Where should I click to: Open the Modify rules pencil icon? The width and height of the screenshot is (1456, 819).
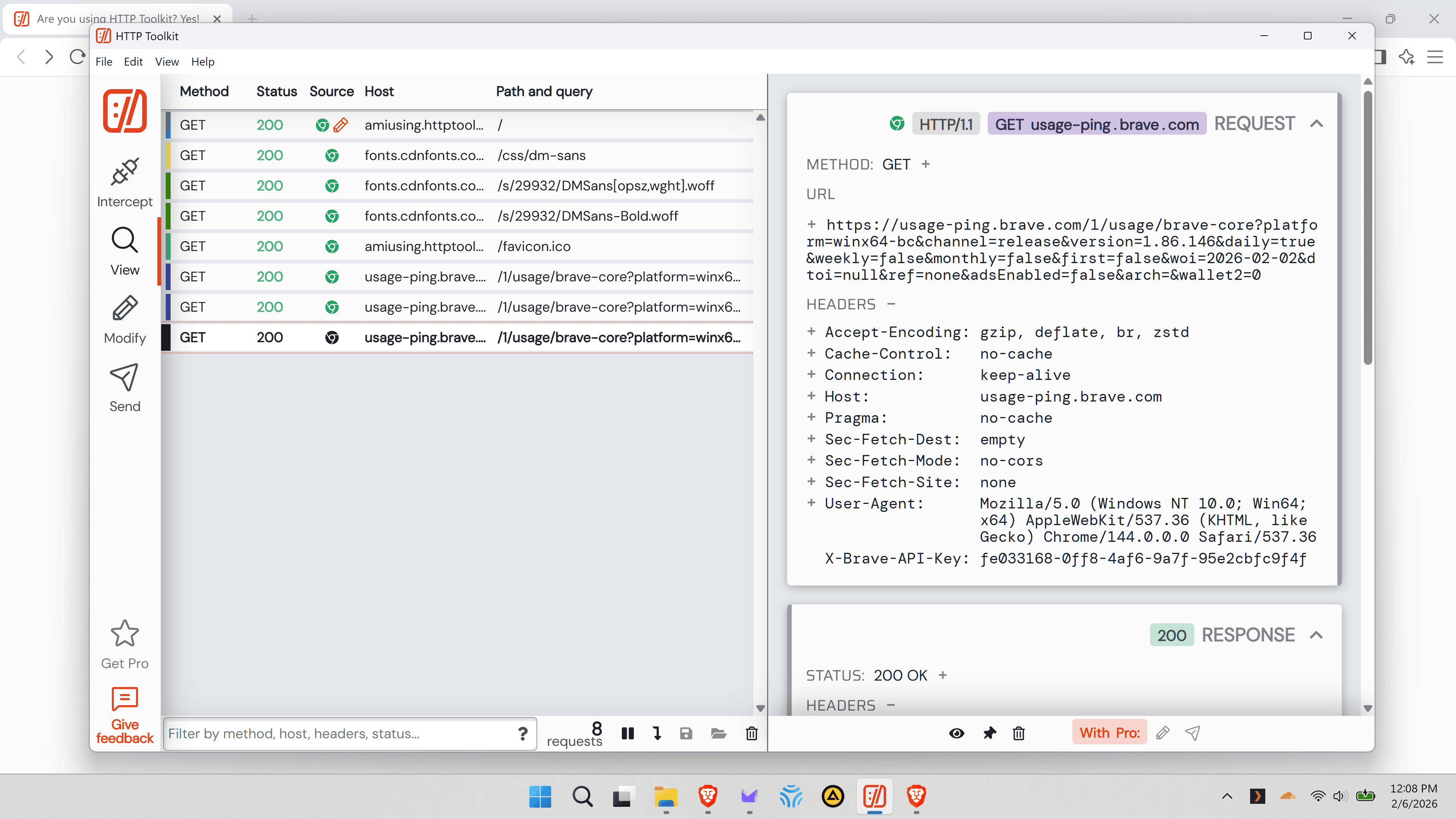coord(124,309)
